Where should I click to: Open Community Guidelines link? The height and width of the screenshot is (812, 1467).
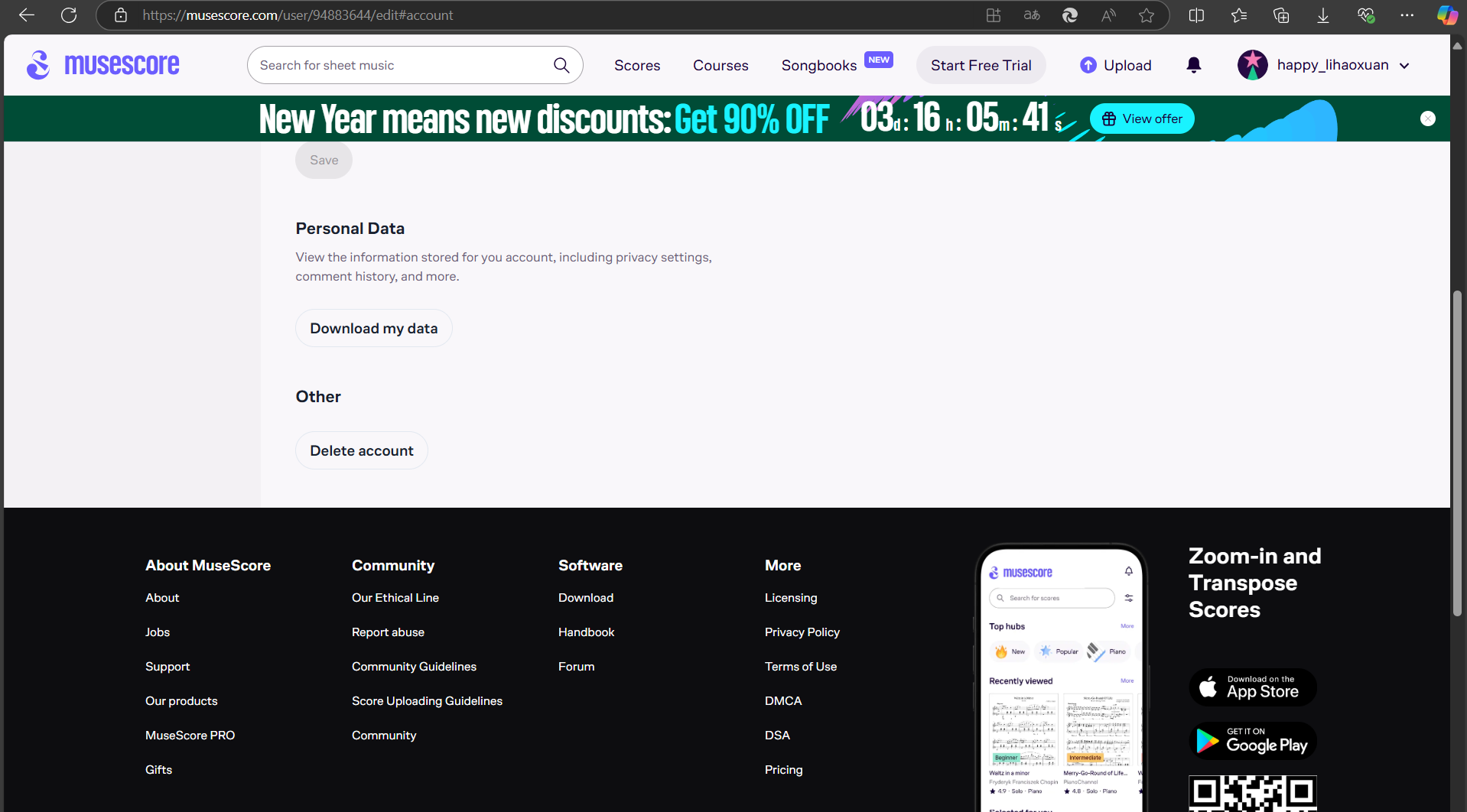[x=414, y=667]
